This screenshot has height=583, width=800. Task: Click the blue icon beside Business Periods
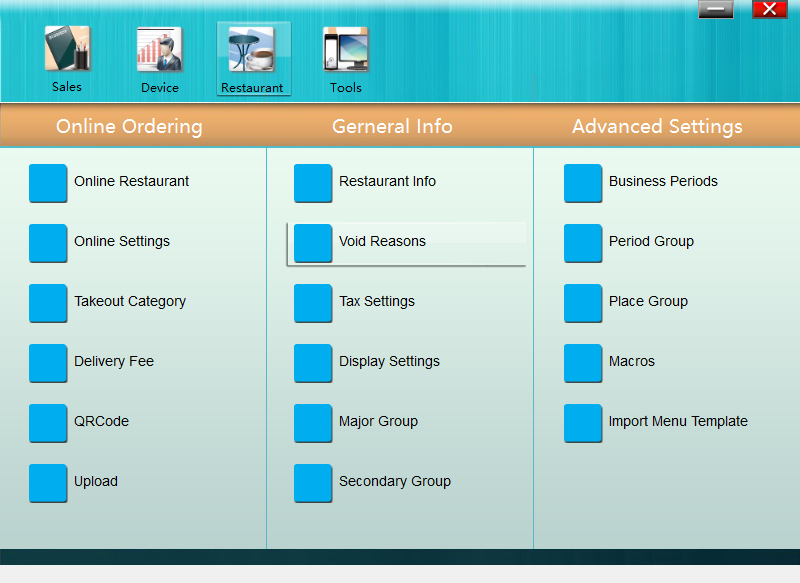click(583, 183)
